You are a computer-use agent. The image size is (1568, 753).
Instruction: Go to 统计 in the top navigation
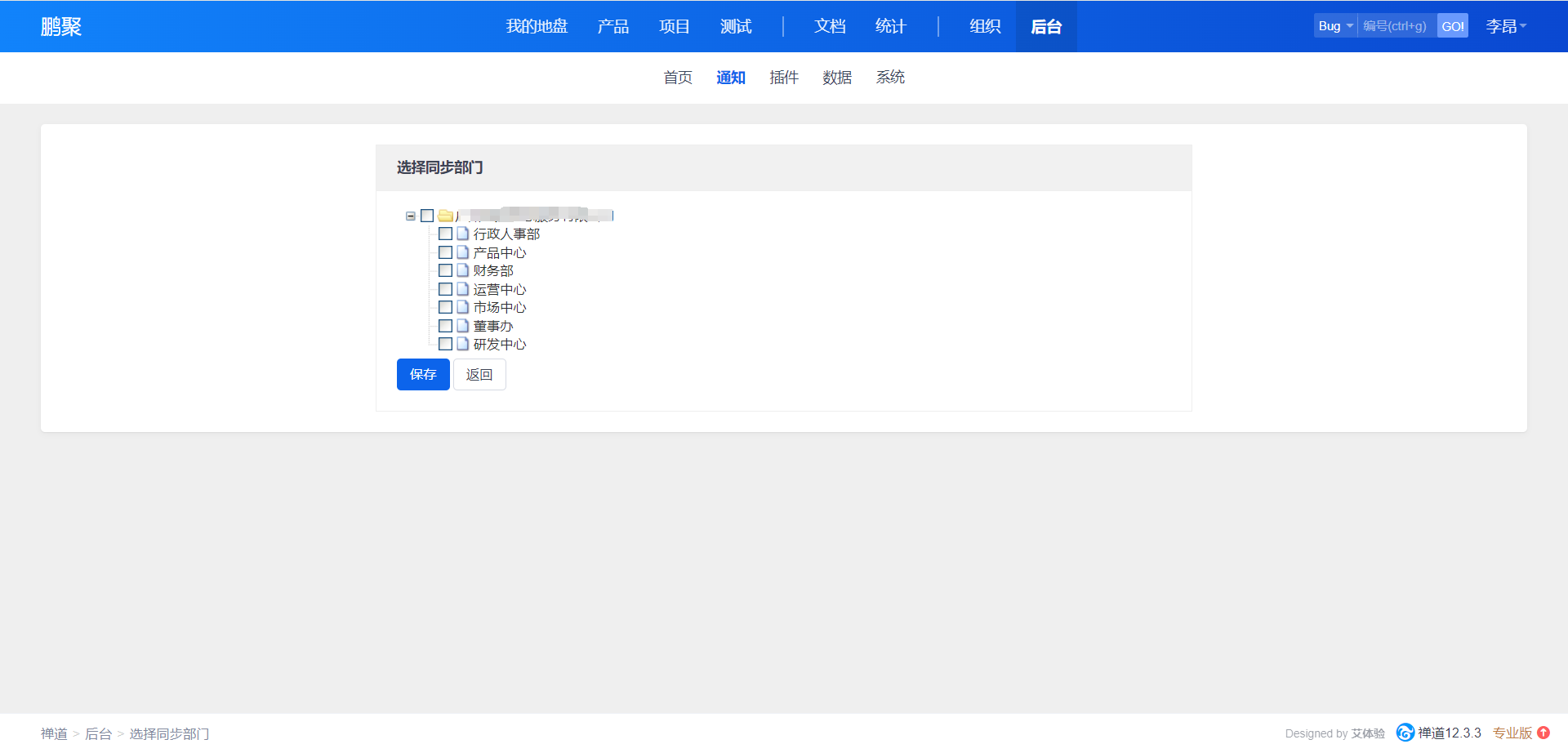point(891,26)
